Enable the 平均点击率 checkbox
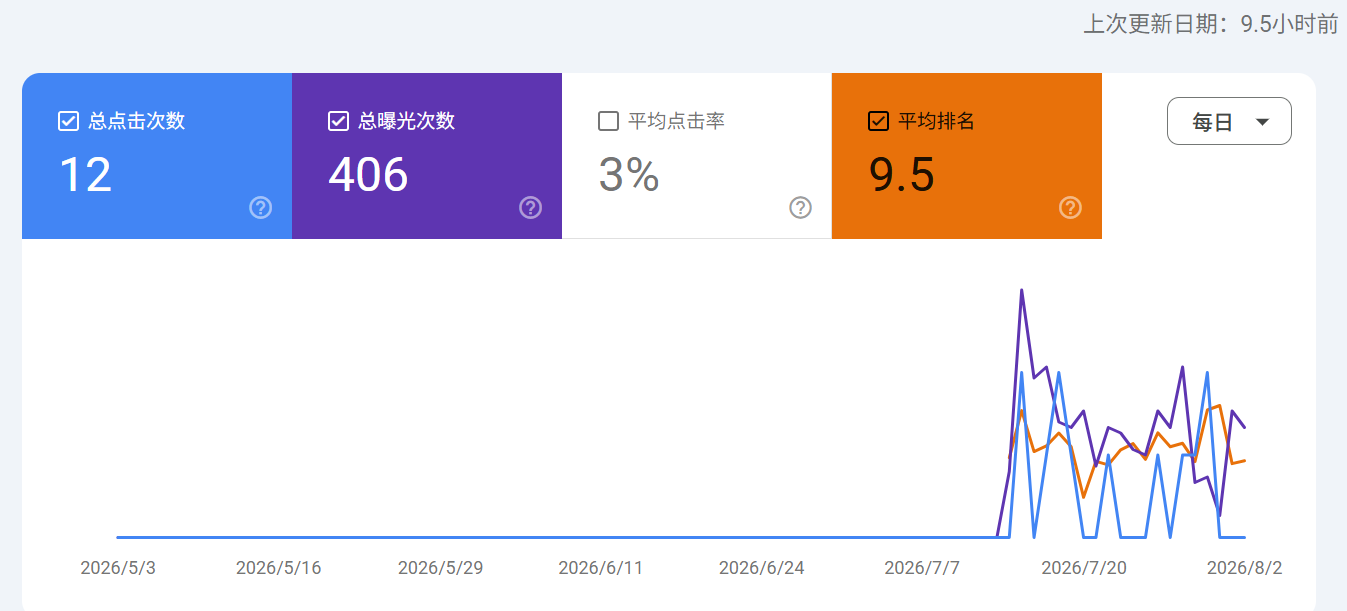The width and height of the screenshot is (1347, 611). point(608,121)
